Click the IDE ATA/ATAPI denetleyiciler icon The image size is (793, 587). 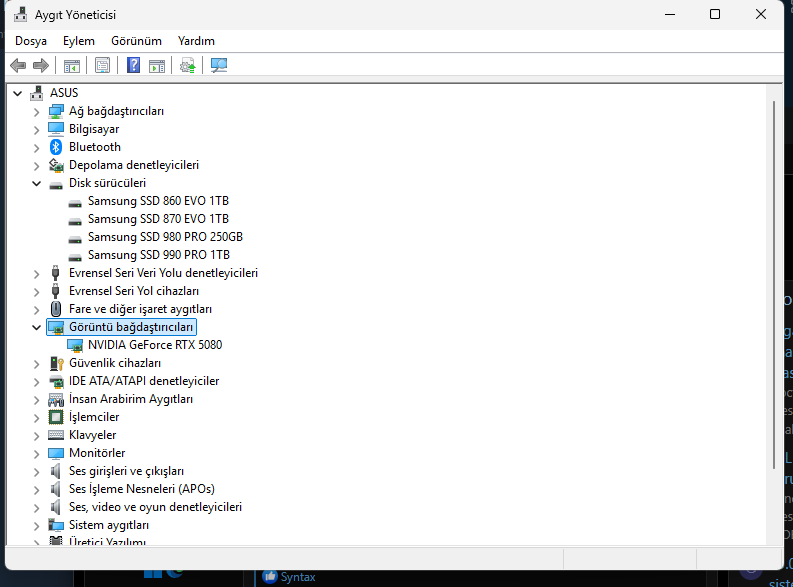click(x=56, y=381)
